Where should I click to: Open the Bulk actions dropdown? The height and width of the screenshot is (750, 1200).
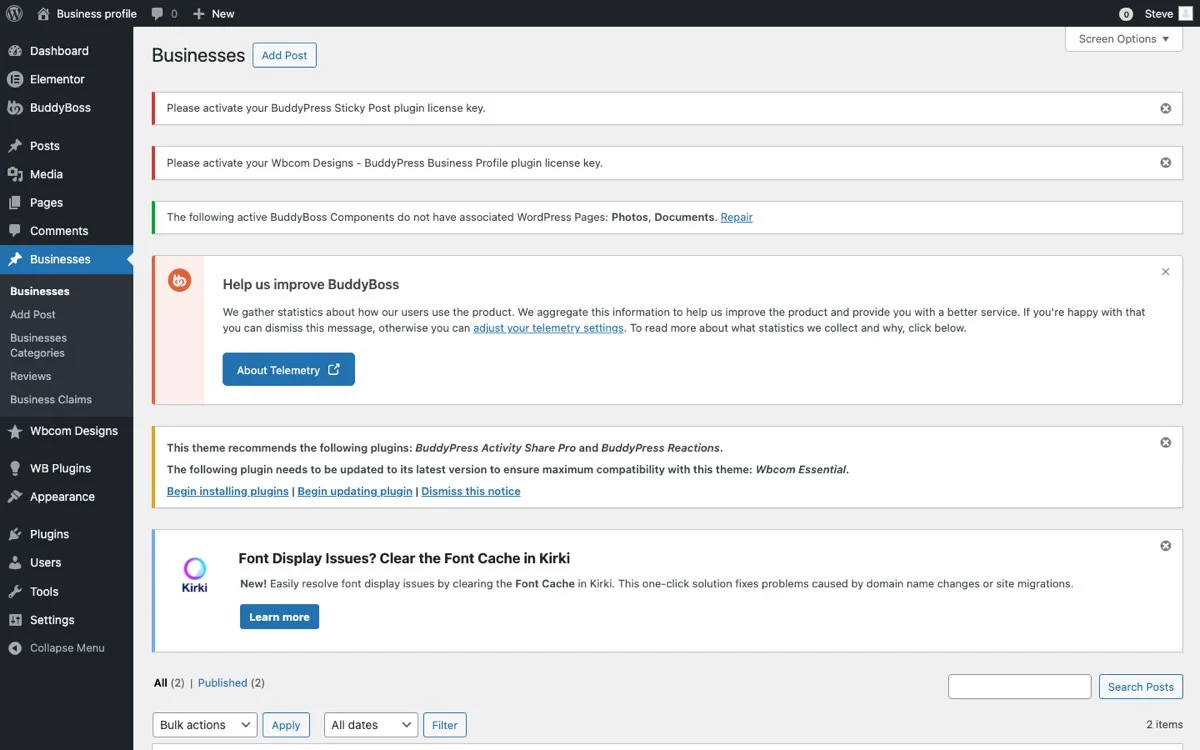(204, 724)
